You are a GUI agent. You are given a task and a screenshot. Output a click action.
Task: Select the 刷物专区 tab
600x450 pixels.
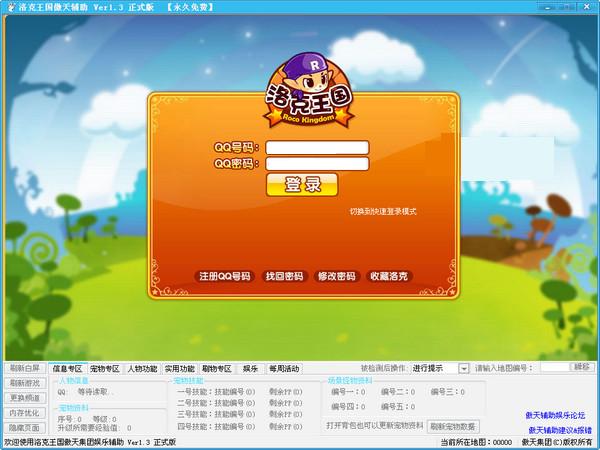(x=217, y=369)
